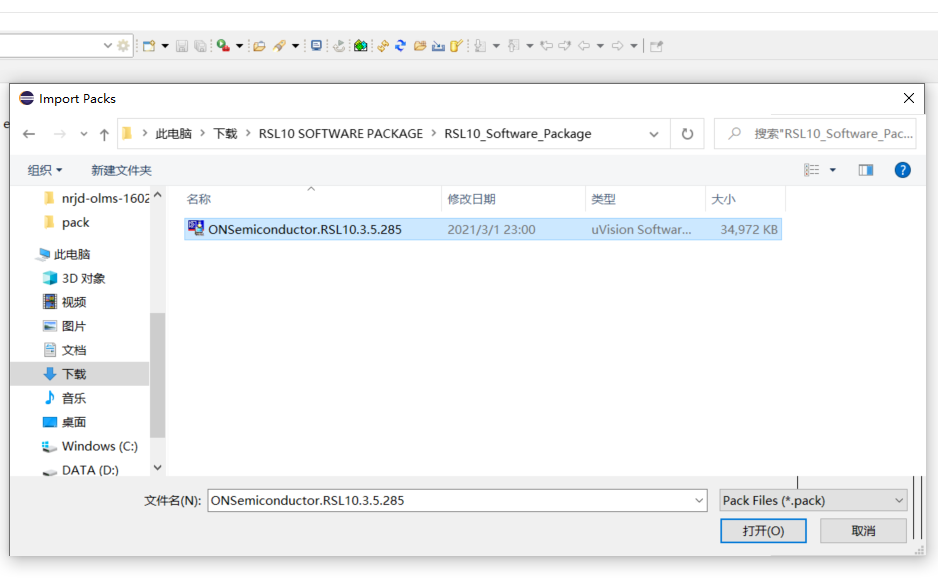938x582 pixels.
Task: Select 桌面 in the sidebar
Action: point(65,422)
